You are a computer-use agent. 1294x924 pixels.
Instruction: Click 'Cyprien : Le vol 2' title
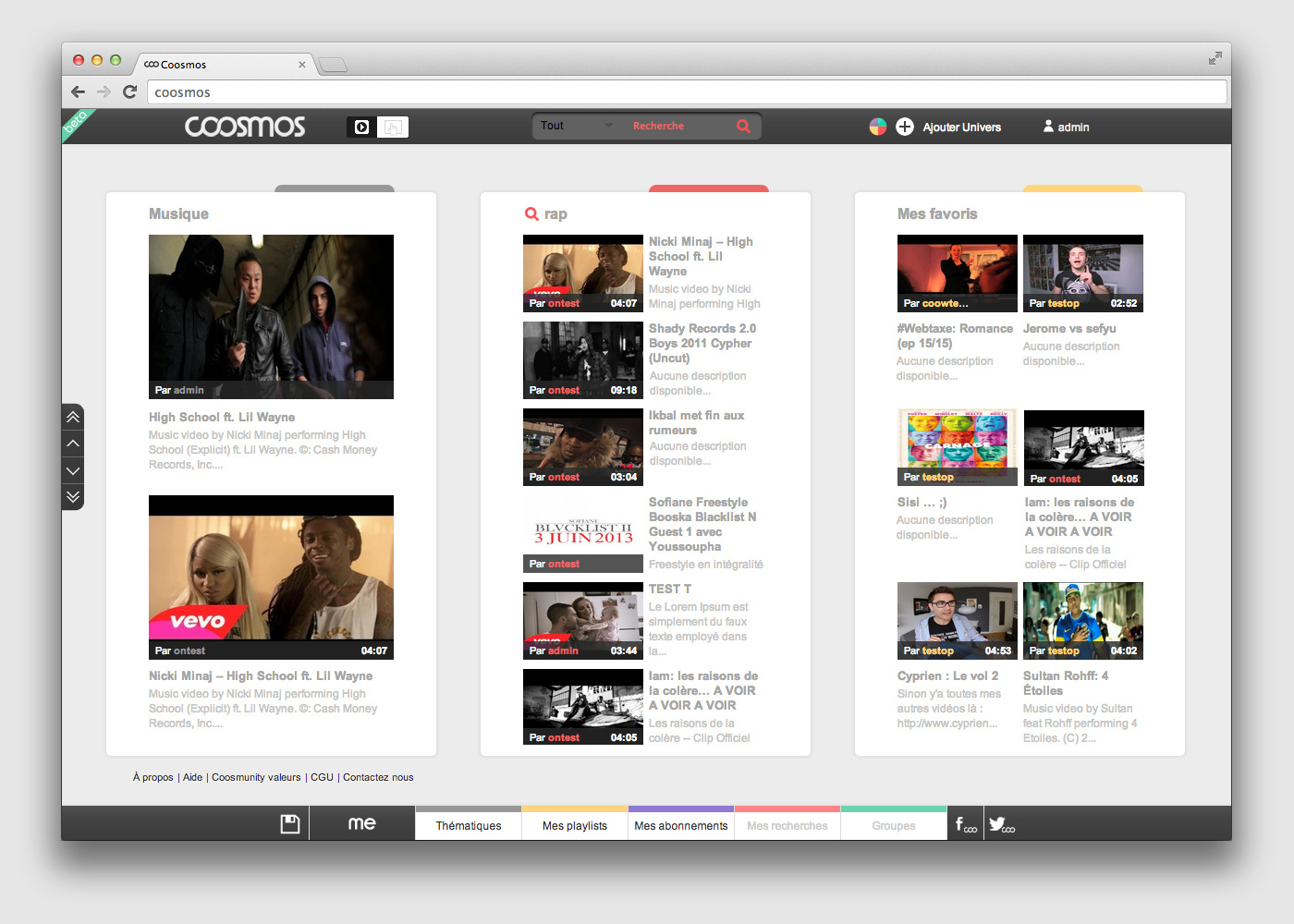[948, 676]
